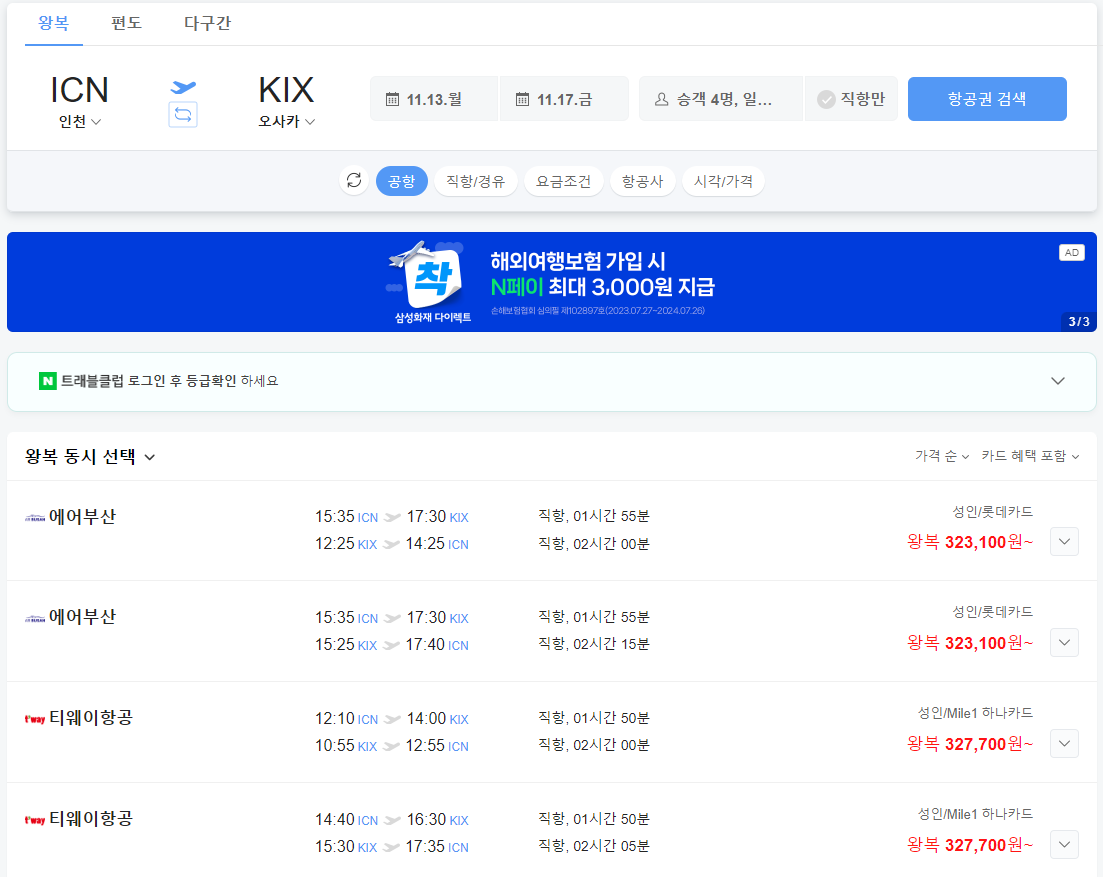Viewport: 1103px width, 877px height.
Task: Toggle the 직항만 direct-only checkbox
Action: 826,99
